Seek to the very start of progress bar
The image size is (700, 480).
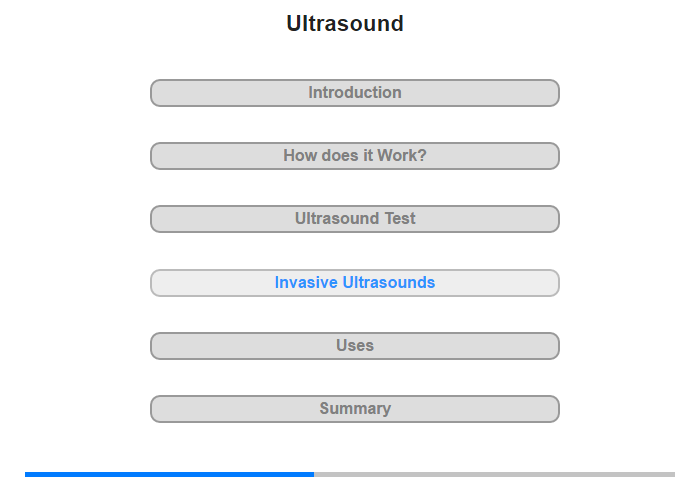[26, 474]
